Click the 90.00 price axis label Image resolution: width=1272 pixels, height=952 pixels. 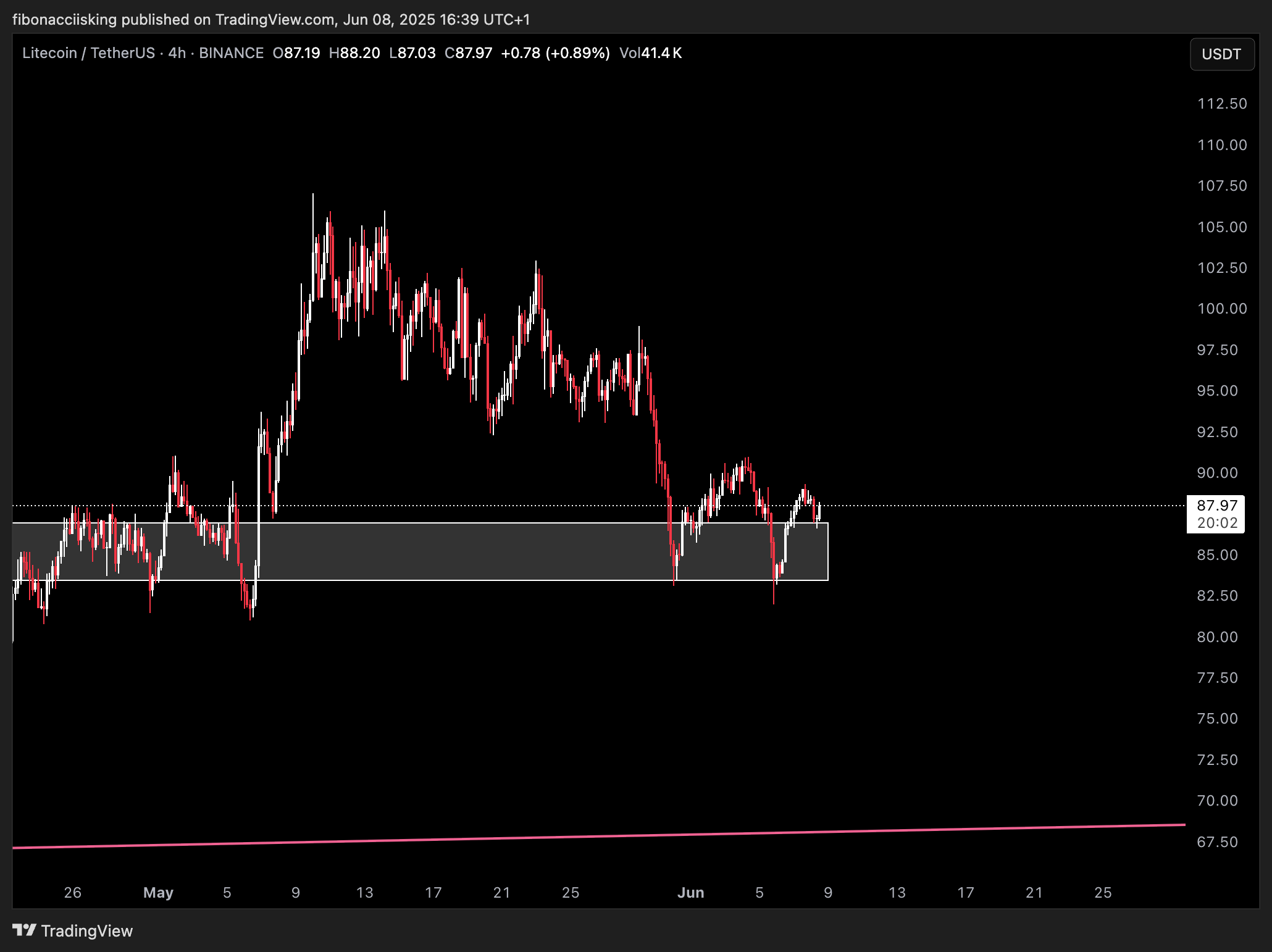(x=1217, y=473)
